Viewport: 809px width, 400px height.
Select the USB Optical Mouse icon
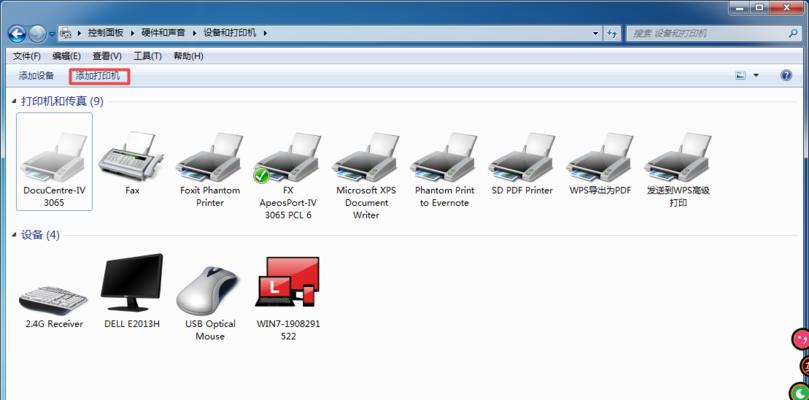click(x=210, y=290)
